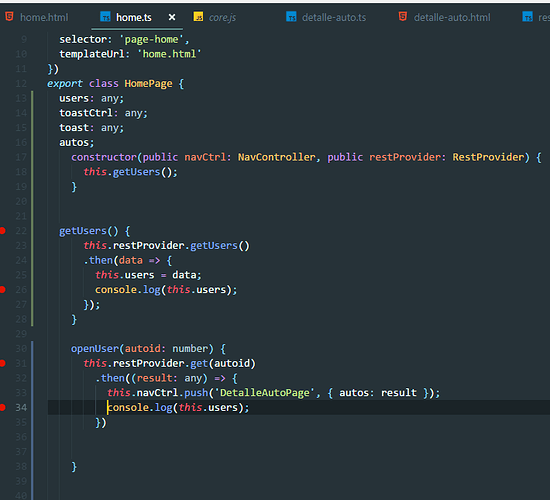Image resolution: width=550 pixels, height=500 pixels.
Task: Close the home.ts tab
Action: [172, 17]
